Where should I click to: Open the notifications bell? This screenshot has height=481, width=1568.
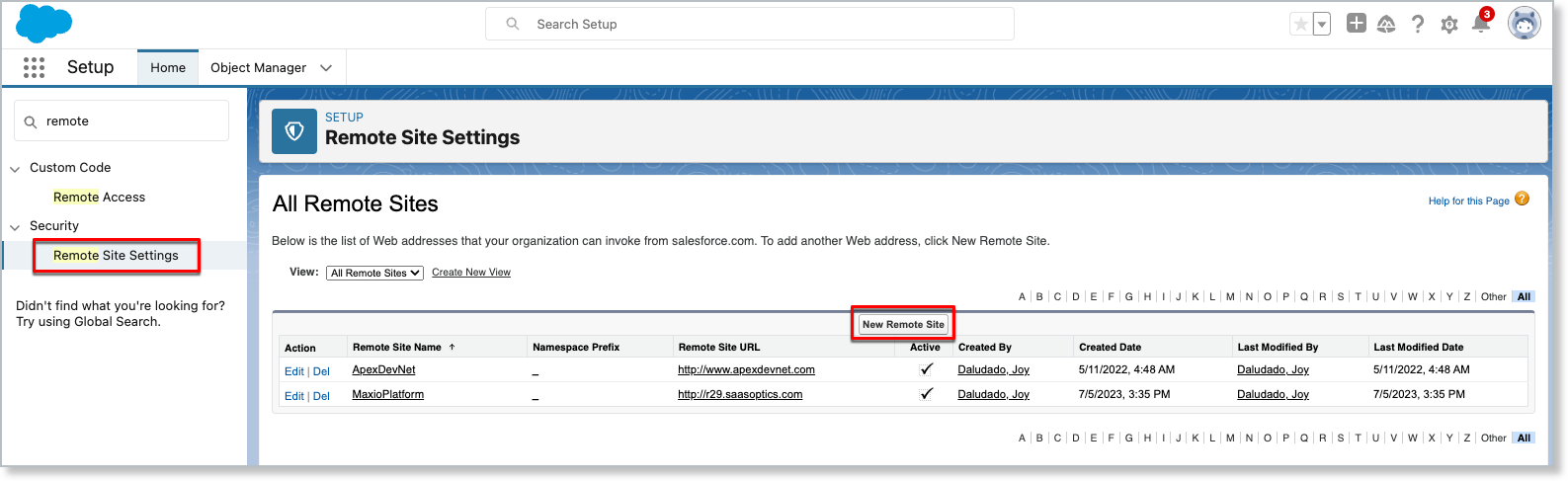1480,25
